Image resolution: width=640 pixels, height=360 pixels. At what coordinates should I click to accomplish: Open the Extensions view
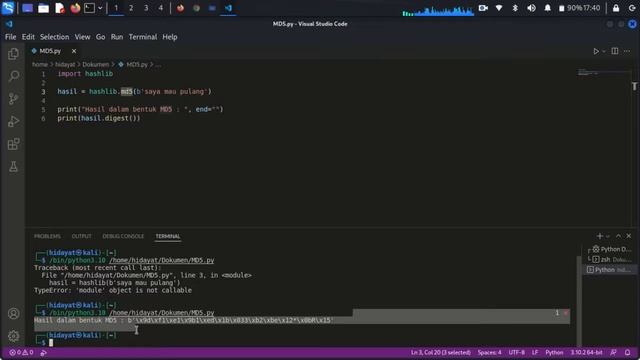click(13, 144)
